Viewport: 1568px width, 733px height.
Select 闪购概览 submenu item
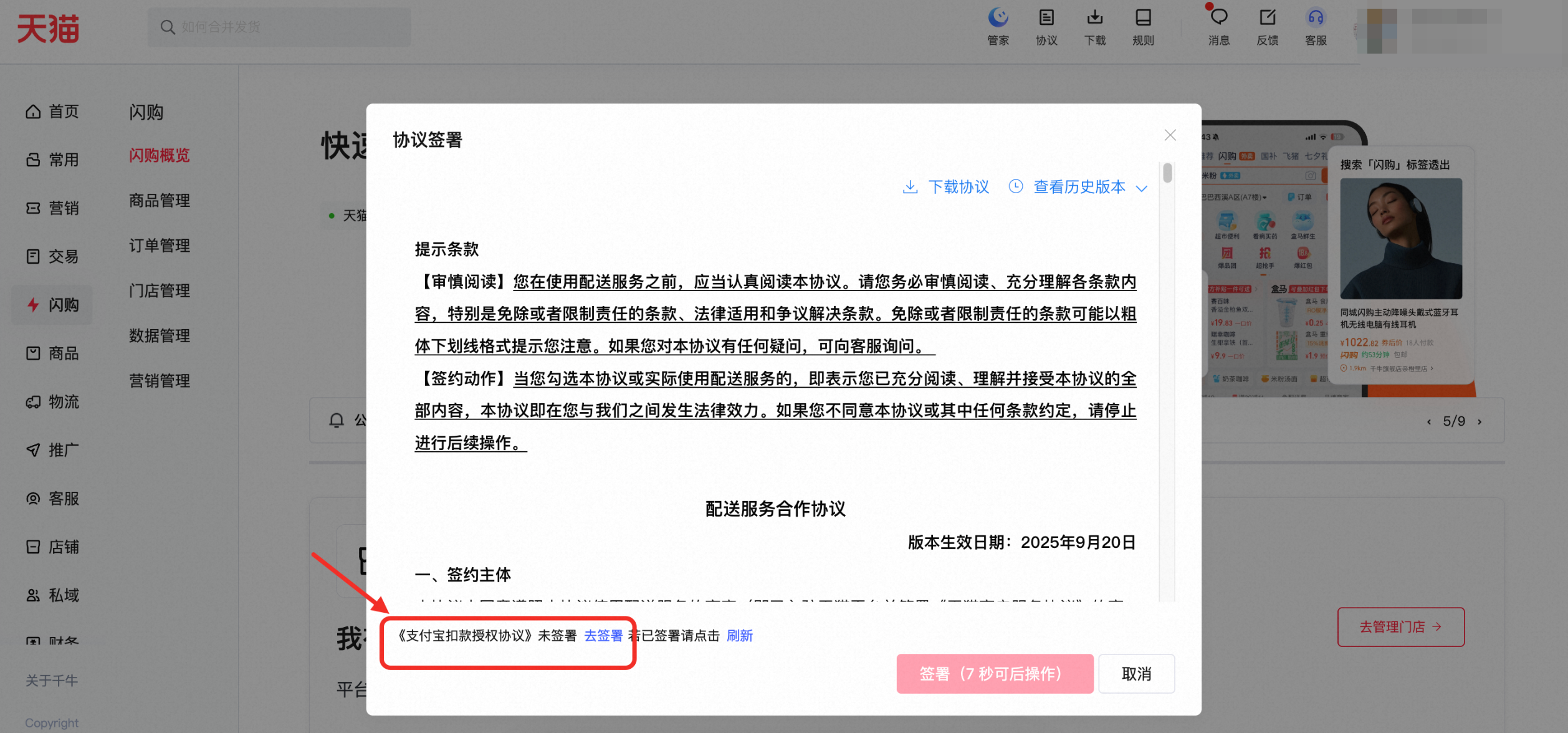[159, 155]
